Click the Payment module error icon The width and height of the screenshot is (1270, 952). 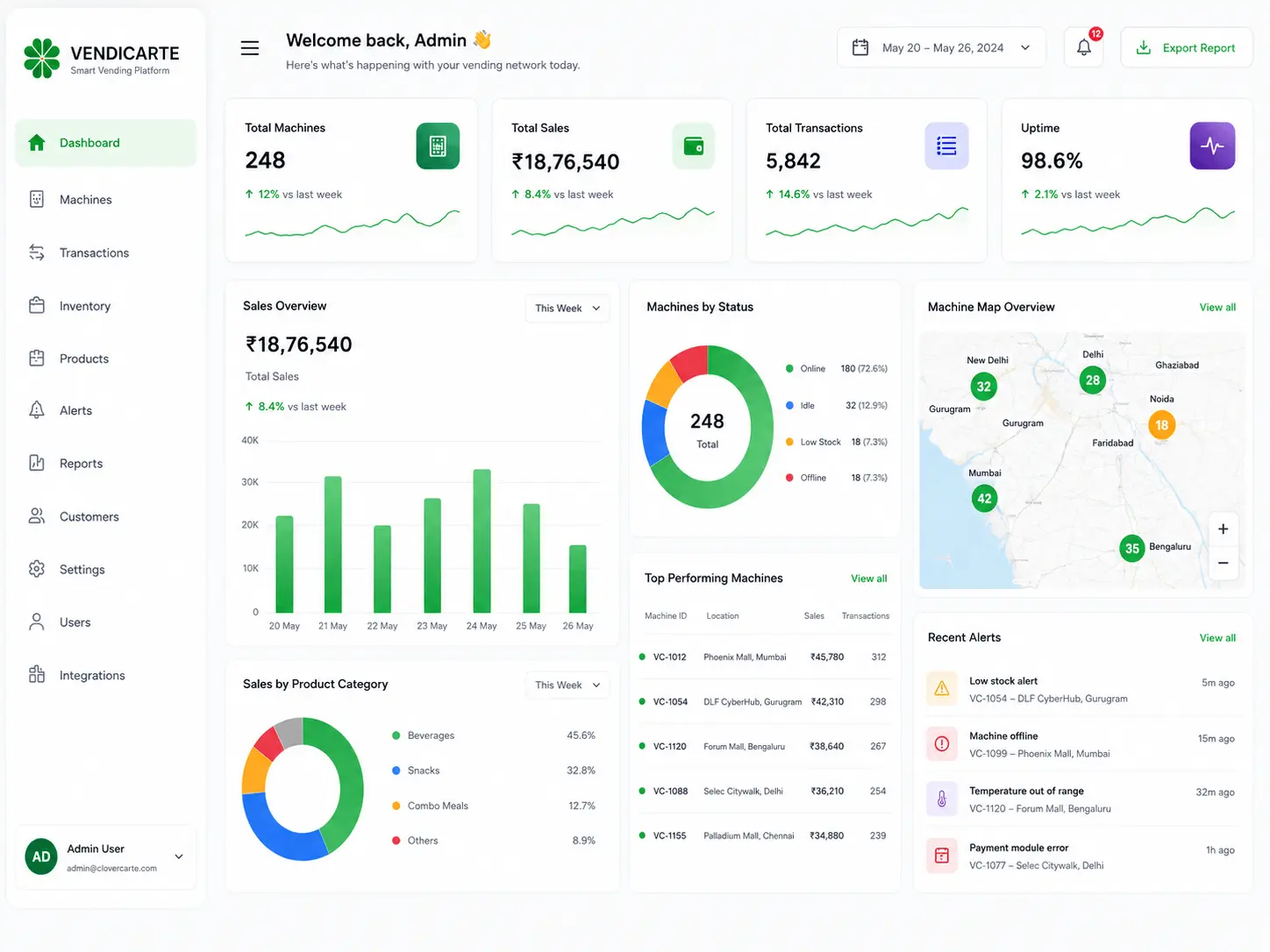(x=941, y=856)
